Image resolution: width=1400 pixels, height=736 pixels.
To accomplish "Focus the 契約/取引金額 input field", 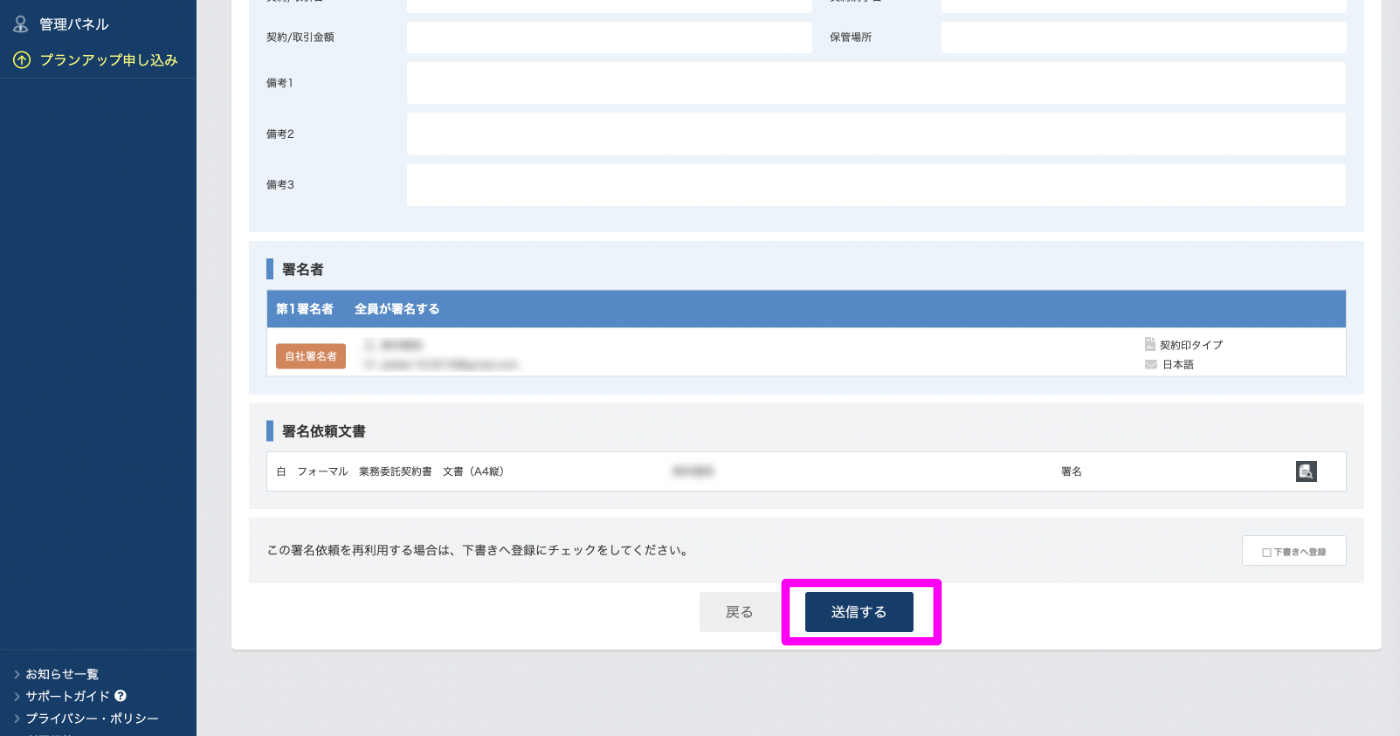I will coord(609,38).
